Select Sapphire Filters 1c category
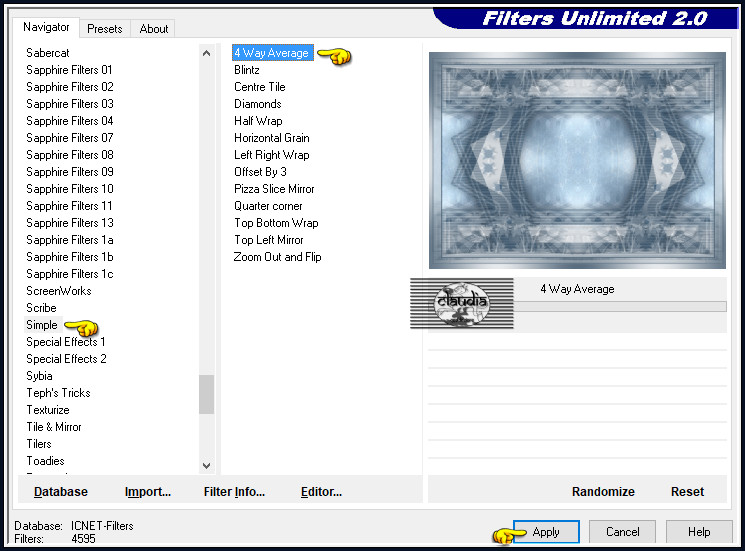 70,274
